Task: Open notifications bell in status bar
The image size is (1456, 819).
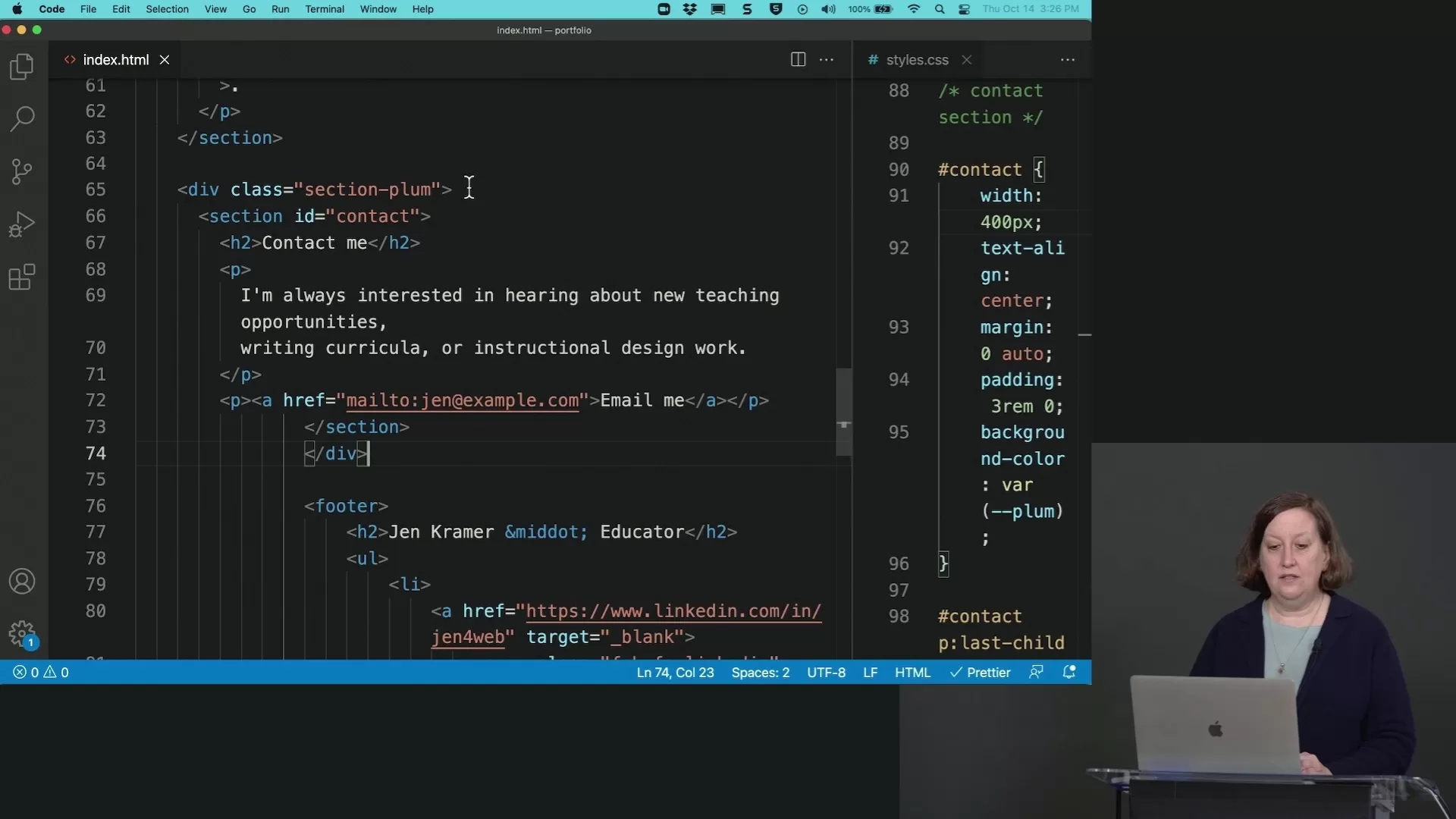Action: [1069, 672]
